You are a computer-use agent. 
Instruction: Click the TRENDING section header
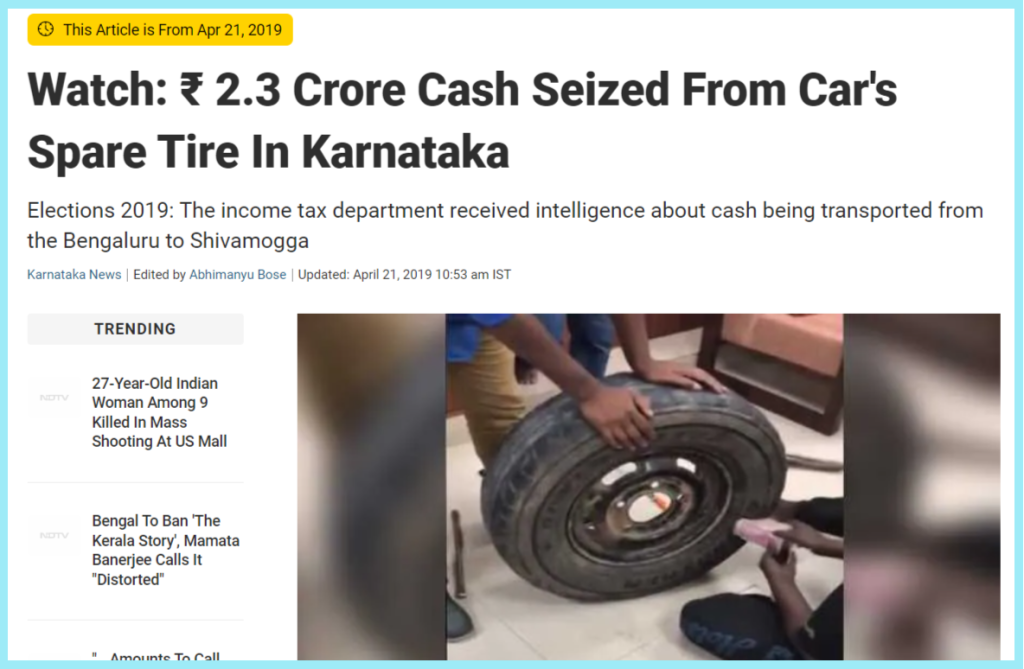click(135, 329)
